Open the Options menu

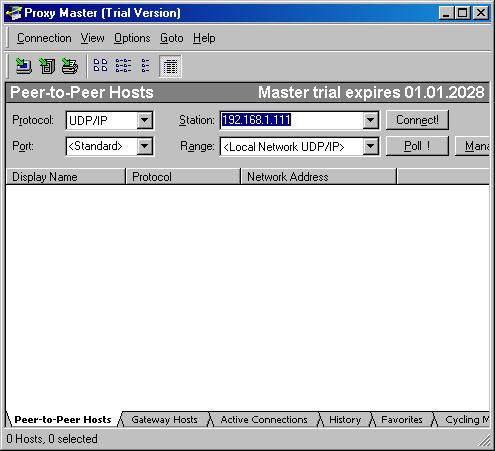pyautogui.click(x=132, y=38)
